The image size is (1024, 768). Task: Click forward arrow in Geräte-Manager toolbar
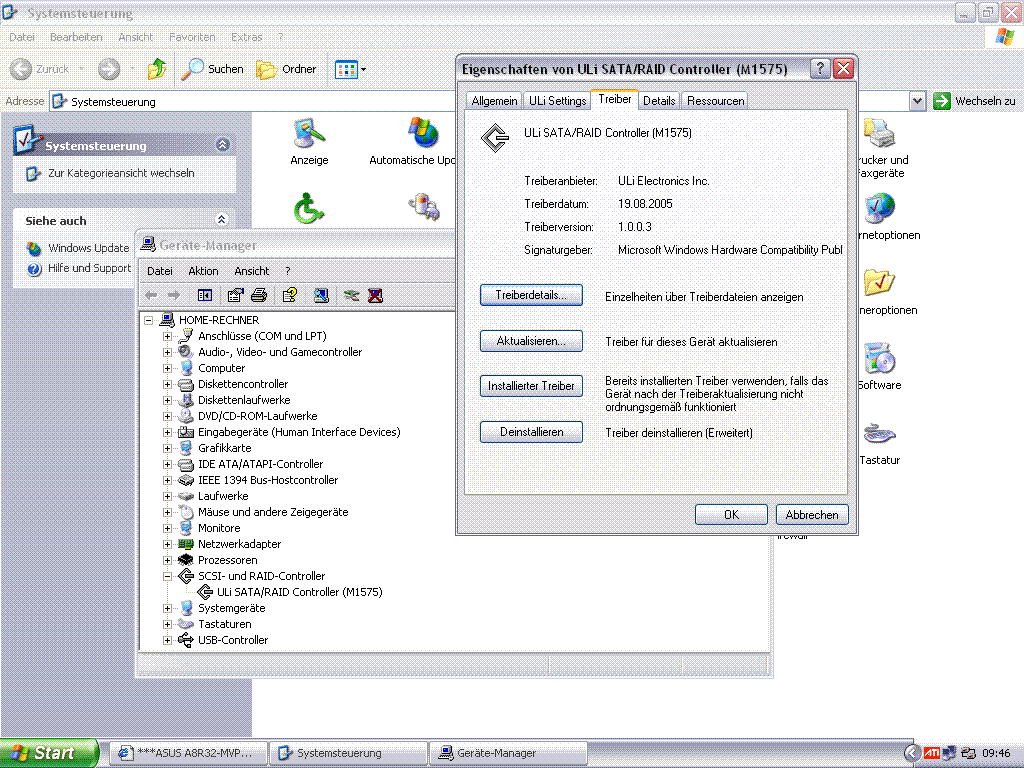point(174,296)
